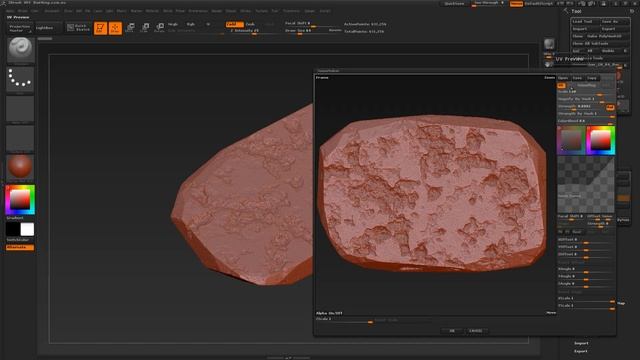Open the BPR render icon right of canvas
Image resolution: width=640 pixels, height=360 pixels.
pyautogui.click(x=549, y=44)
